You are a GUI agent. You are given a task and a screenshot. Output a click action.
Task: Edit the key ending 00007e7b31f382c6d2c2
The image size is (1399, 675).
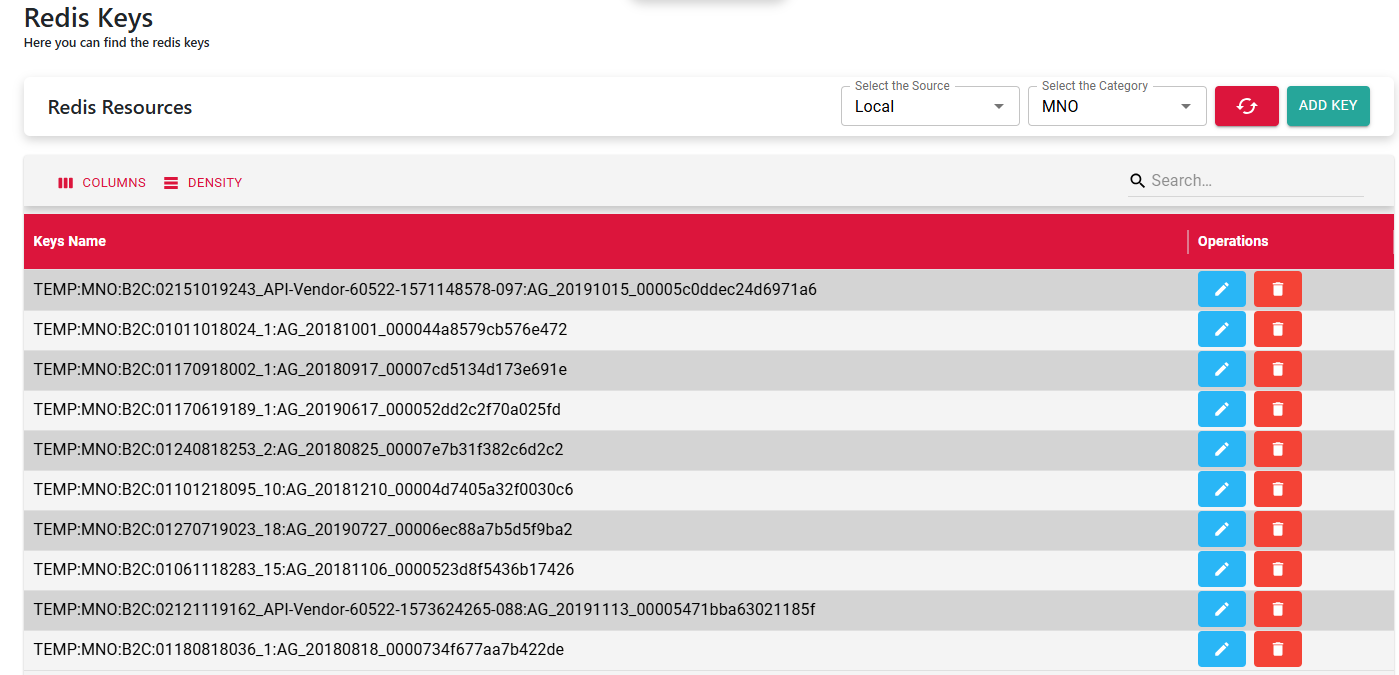[x=1221, y=450]
